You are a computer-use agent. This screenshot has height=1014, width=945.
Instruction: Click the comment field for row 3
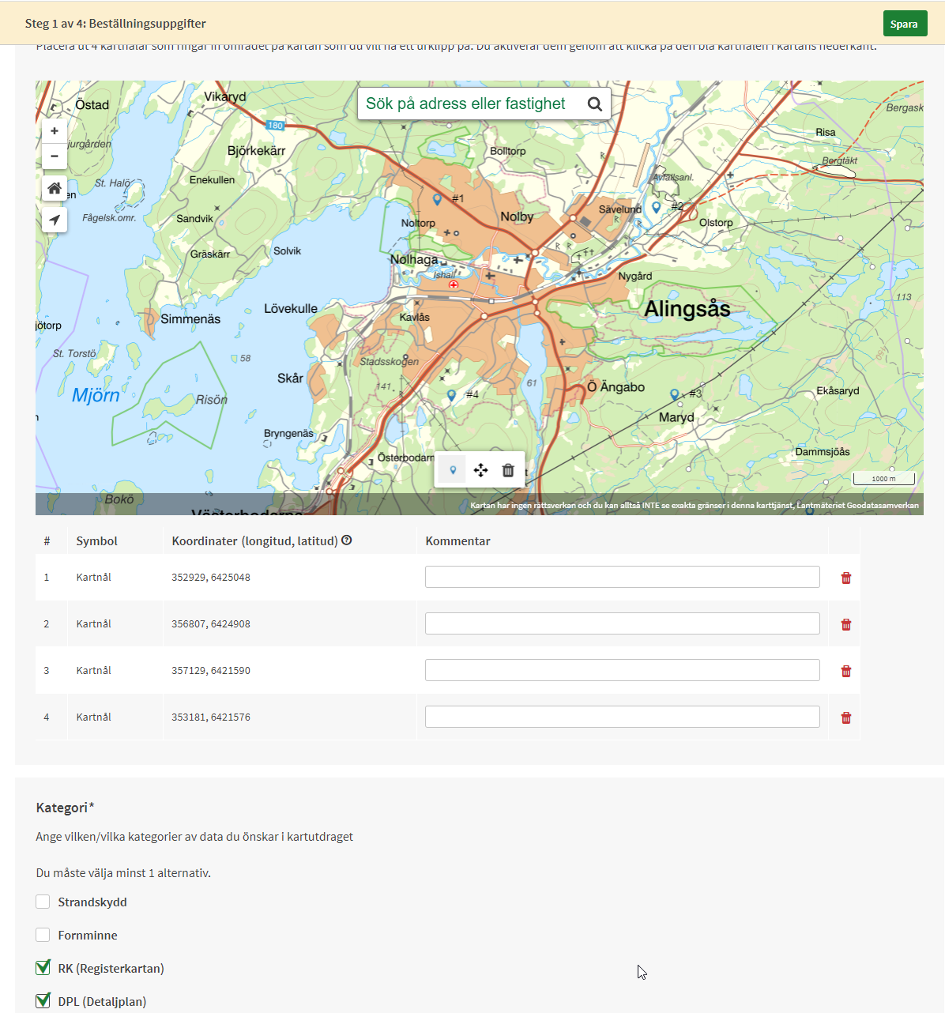coord(622,670)
